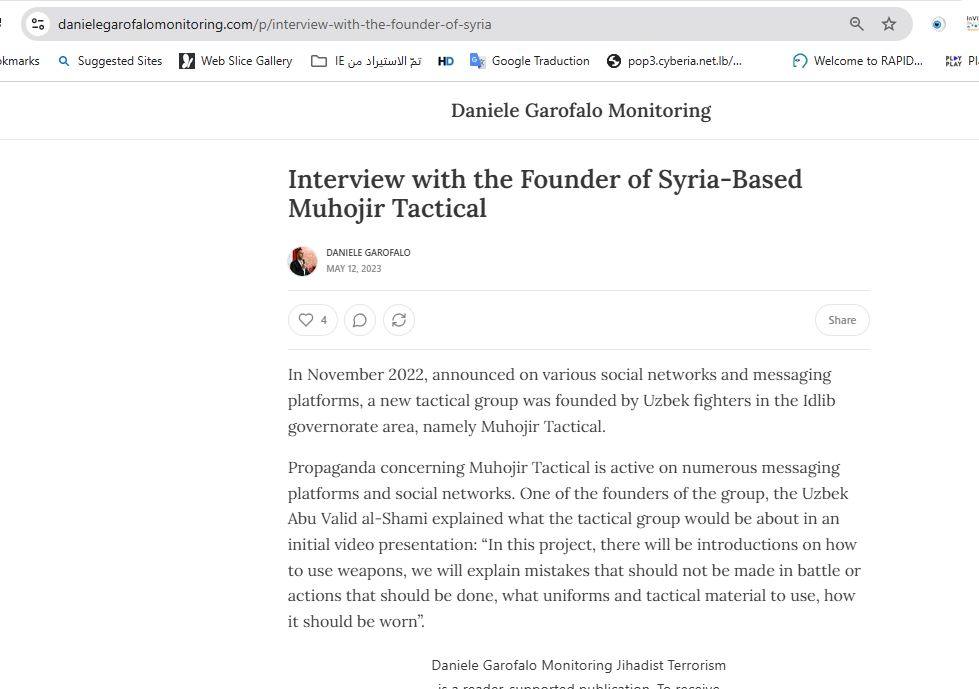Open the DANIELE GAROFALO author name link
Viewport: 979px width, 689px height.
(368, 253)
